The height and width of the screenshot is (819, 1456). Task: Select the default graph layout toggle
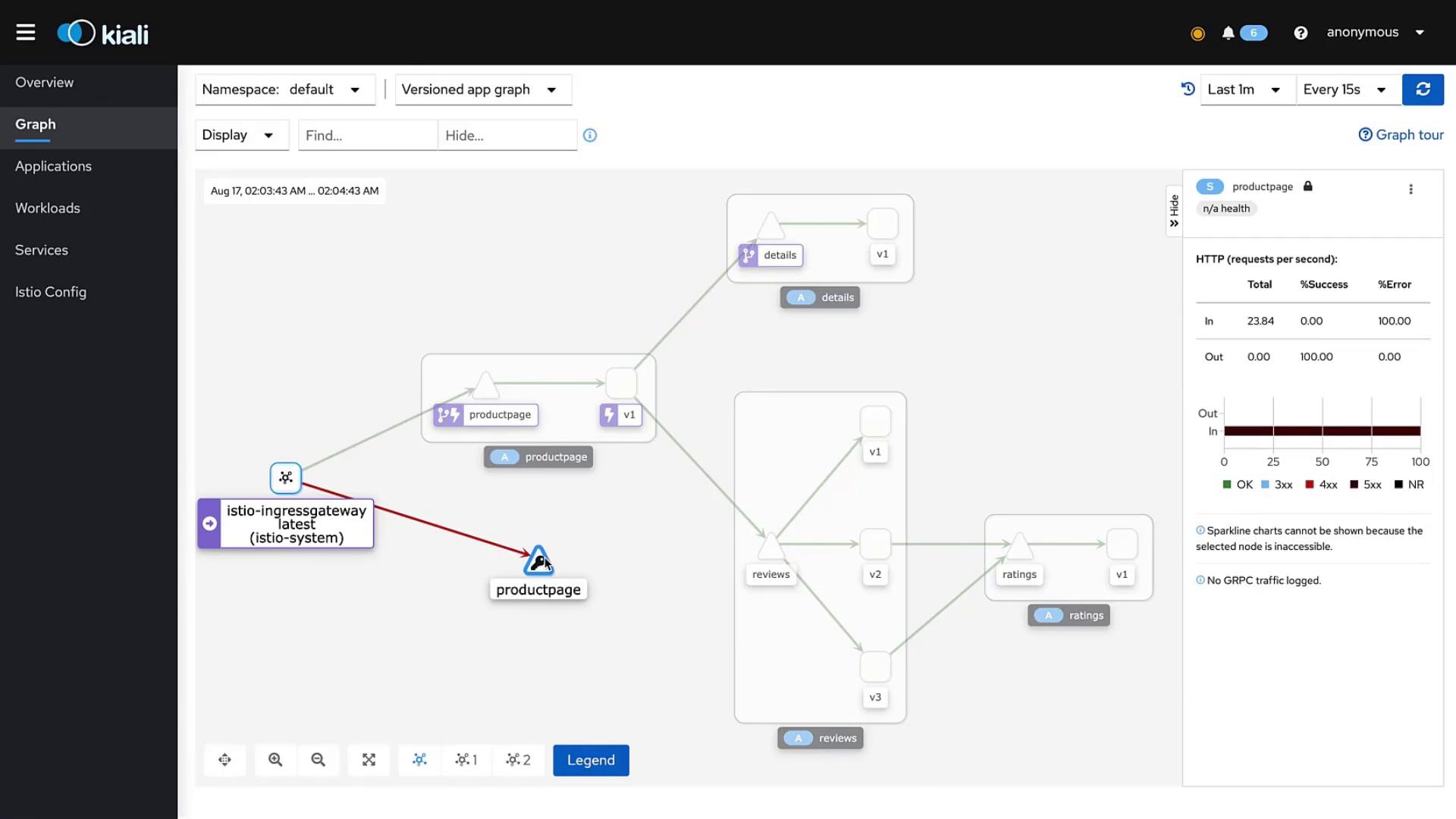419,760
